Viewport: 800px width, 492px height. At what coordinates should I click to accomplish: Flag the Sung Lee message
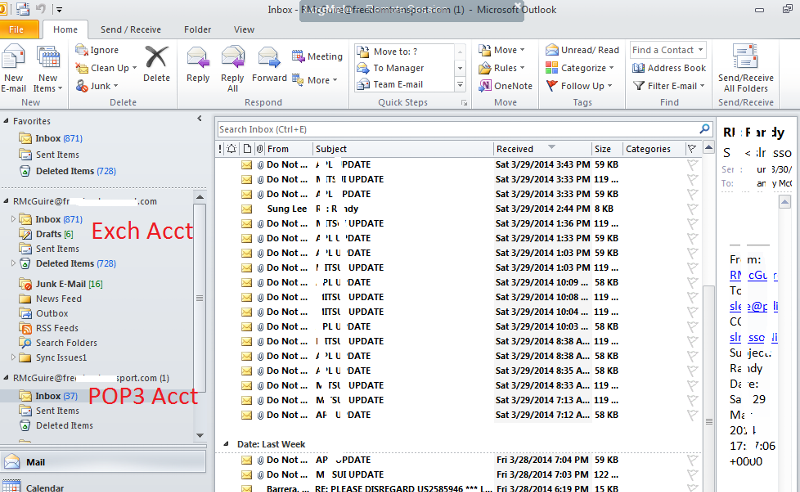pos(692,209)
